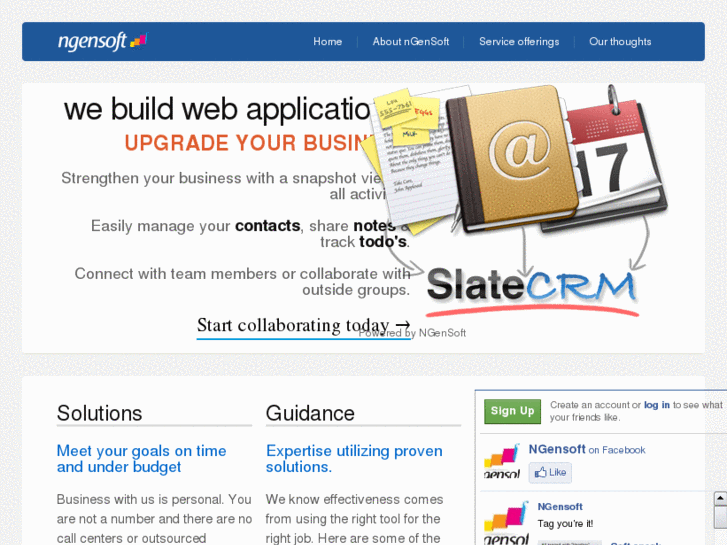Click Expertise utilizing proven solutions heading
Image resolution: width=727 pixels, height=545 pixels.
pos(354,459)
